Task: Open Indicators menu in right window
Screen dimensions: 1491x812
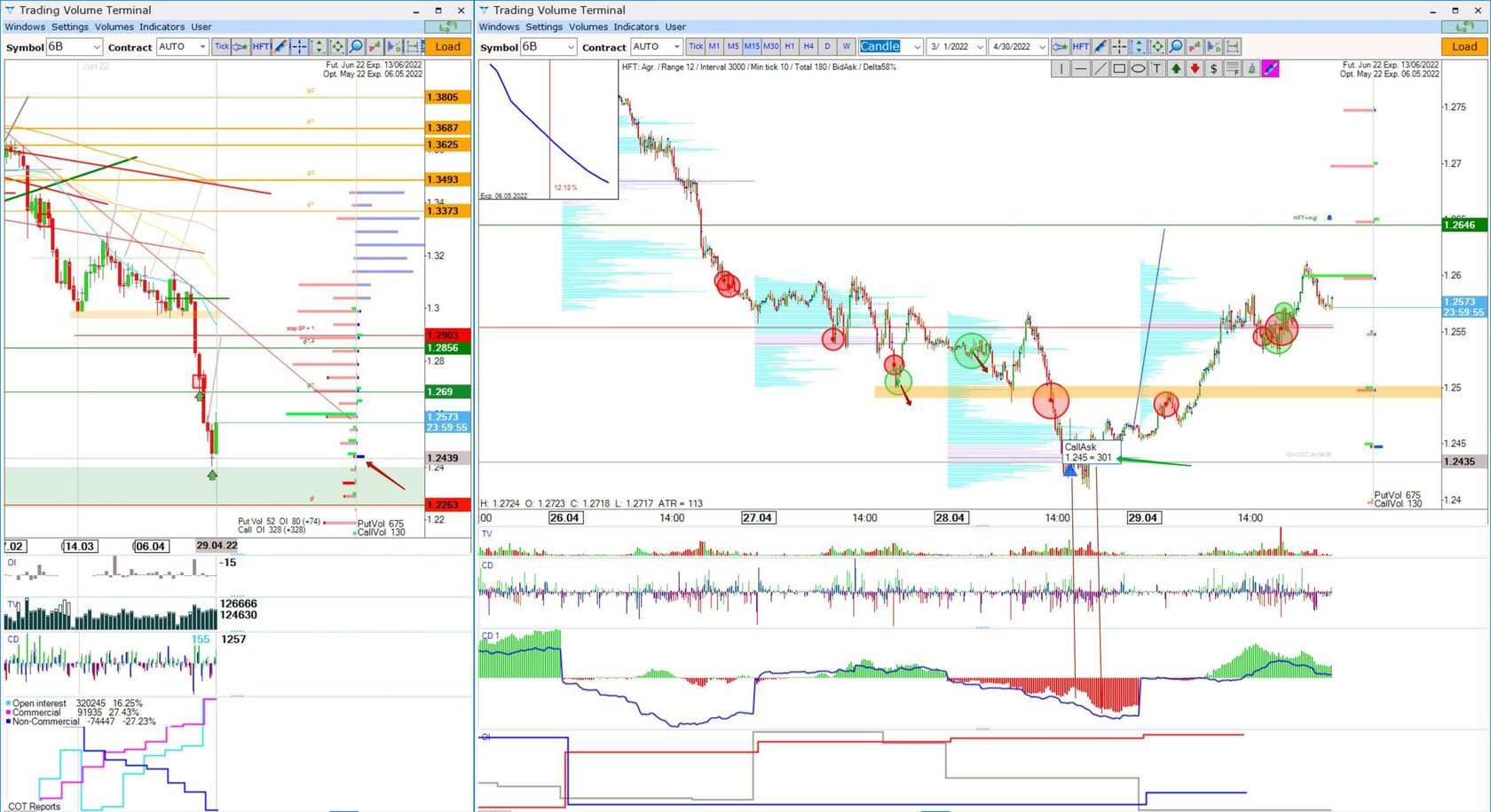Action: [636, 27]
